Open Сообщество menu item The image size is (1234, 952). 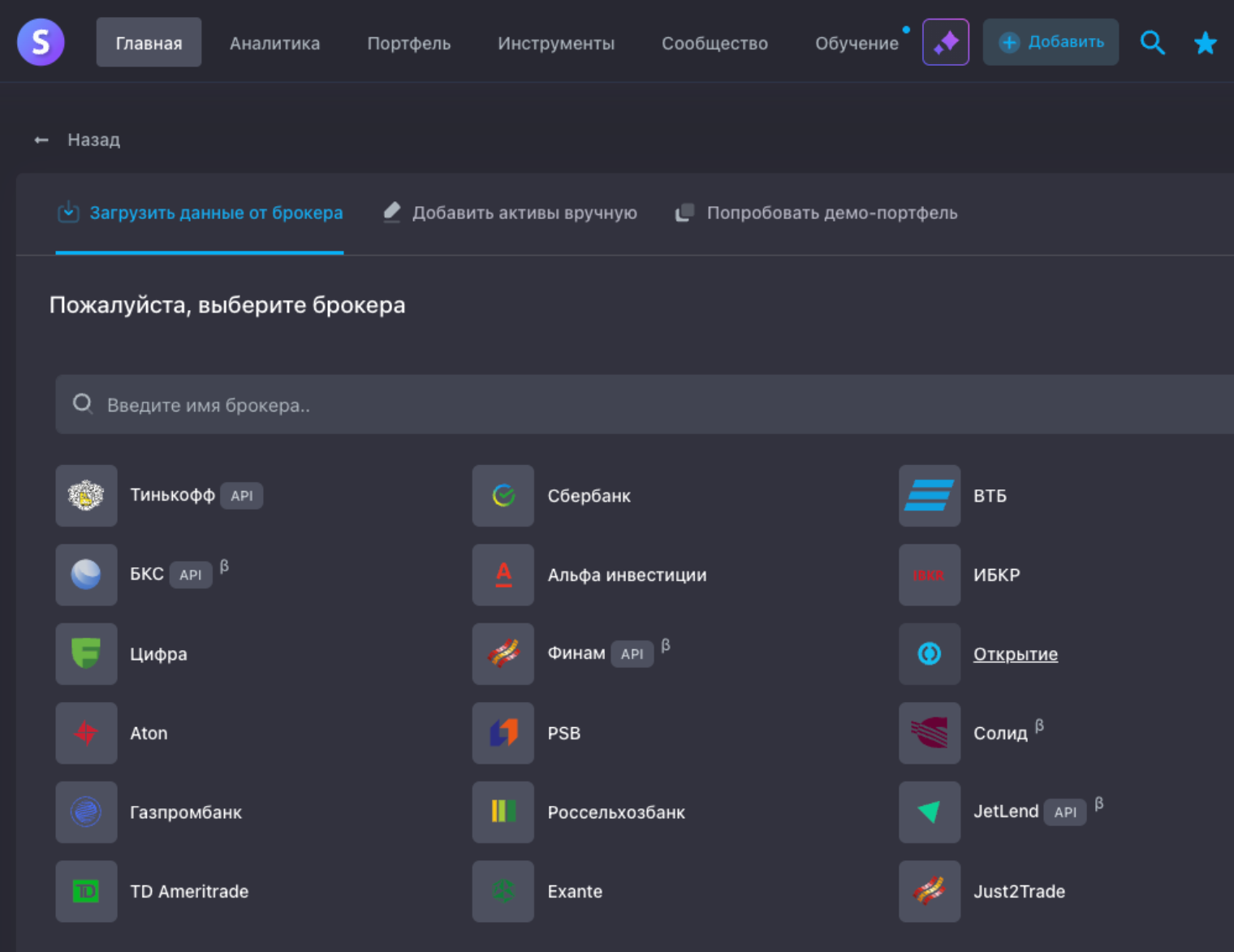[x=714, y=43]
